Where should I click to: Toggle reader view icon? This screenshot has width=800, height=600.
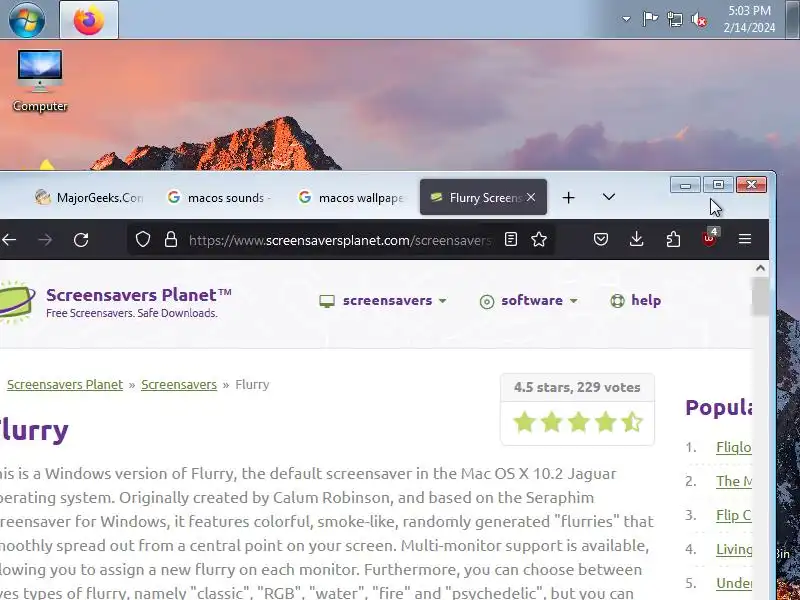511,239
